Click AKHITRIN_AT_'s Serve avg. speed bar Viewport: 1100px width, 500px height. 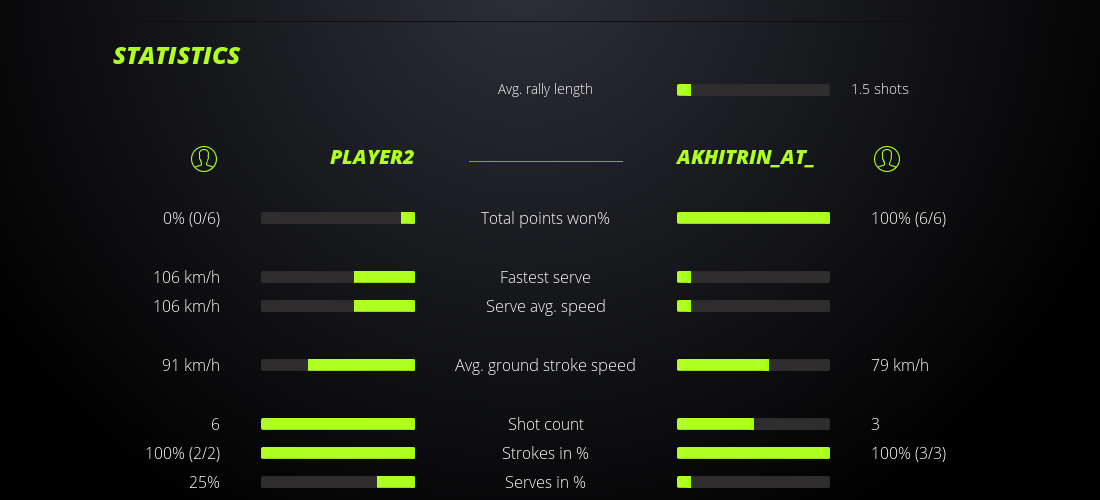(x=753, y=306)
